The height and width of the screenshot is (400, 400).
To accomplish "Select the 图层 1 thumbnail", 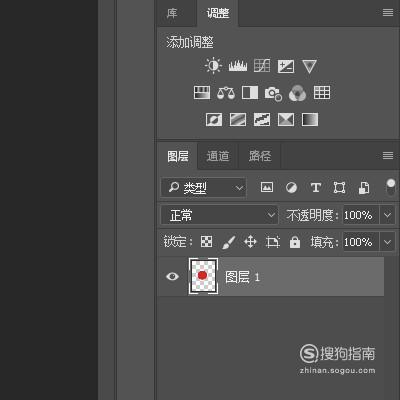I will pyautogui.click(x=203, y=276).
